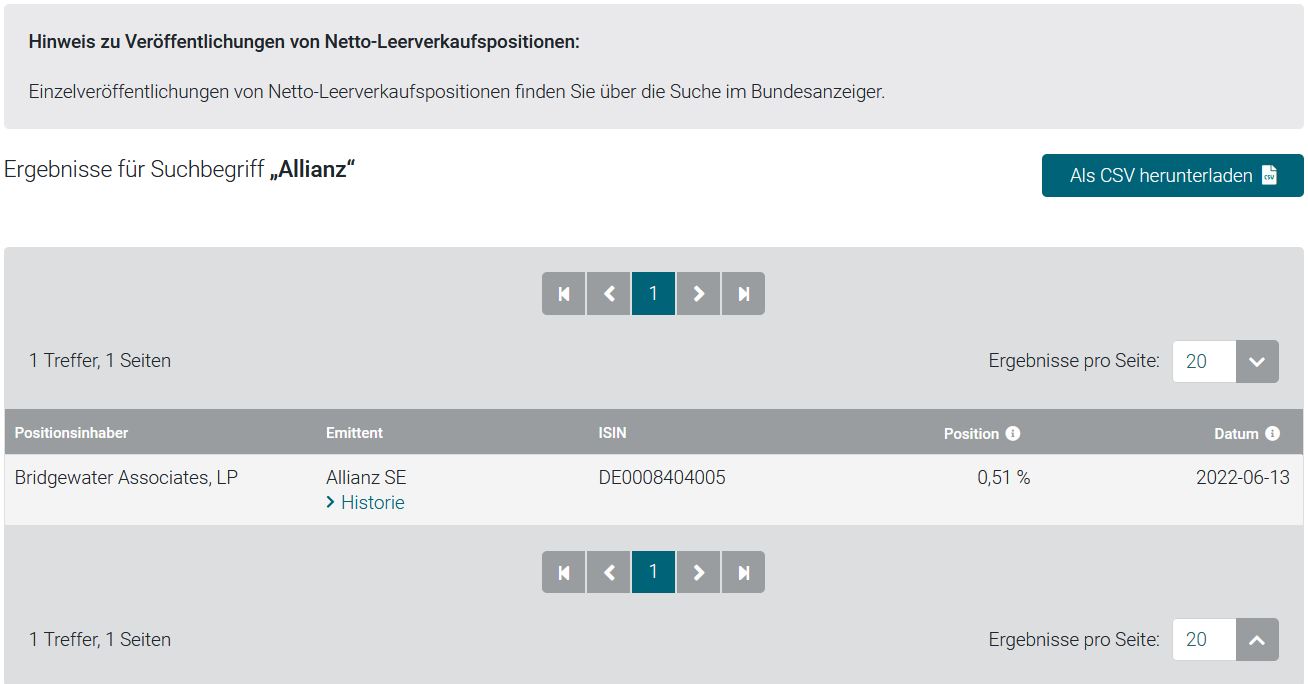Select page 1 in top pagination
Screen dimensions: 1308x684
(653, 294)
